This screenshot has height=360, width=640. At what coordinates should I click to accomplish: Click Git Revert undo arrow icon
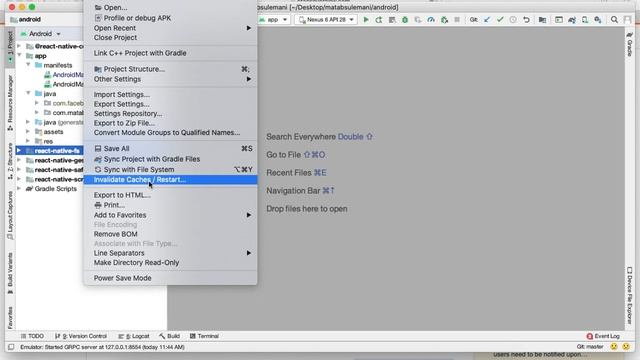coord(526,20)
